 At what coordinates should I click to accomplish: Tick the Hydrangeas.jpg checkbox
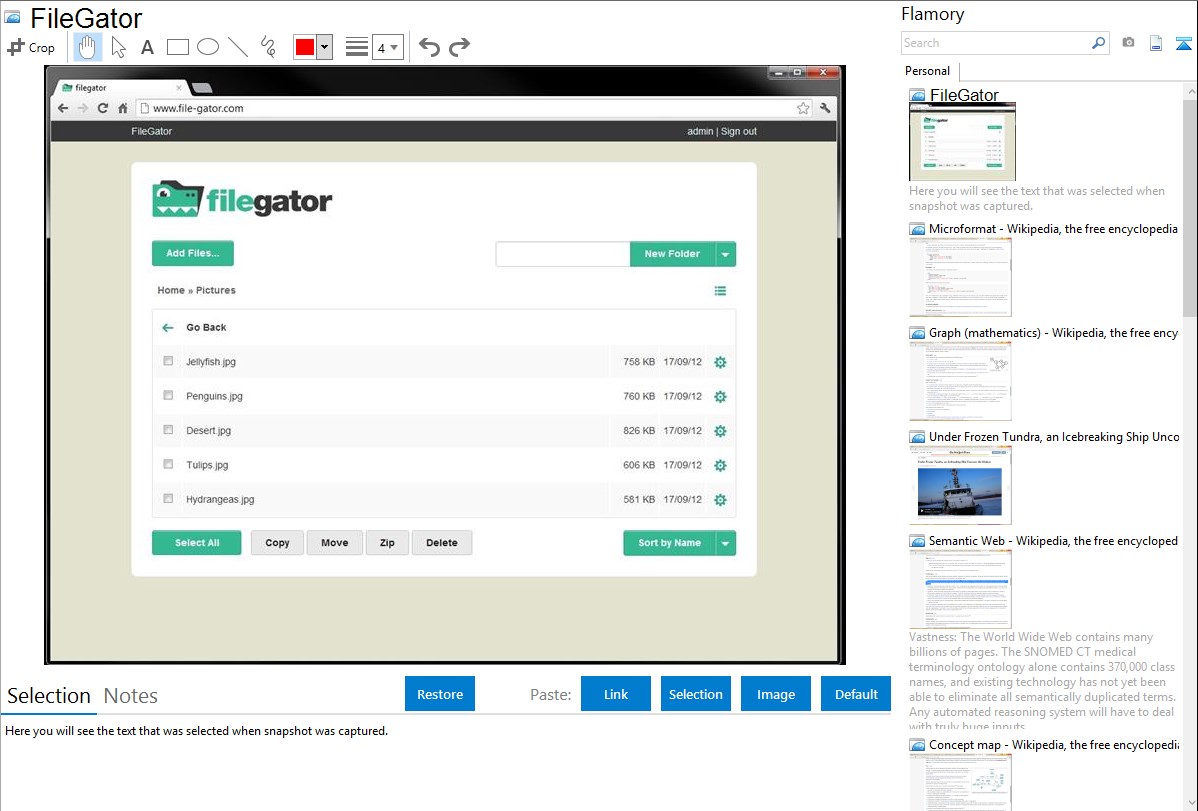168,498
